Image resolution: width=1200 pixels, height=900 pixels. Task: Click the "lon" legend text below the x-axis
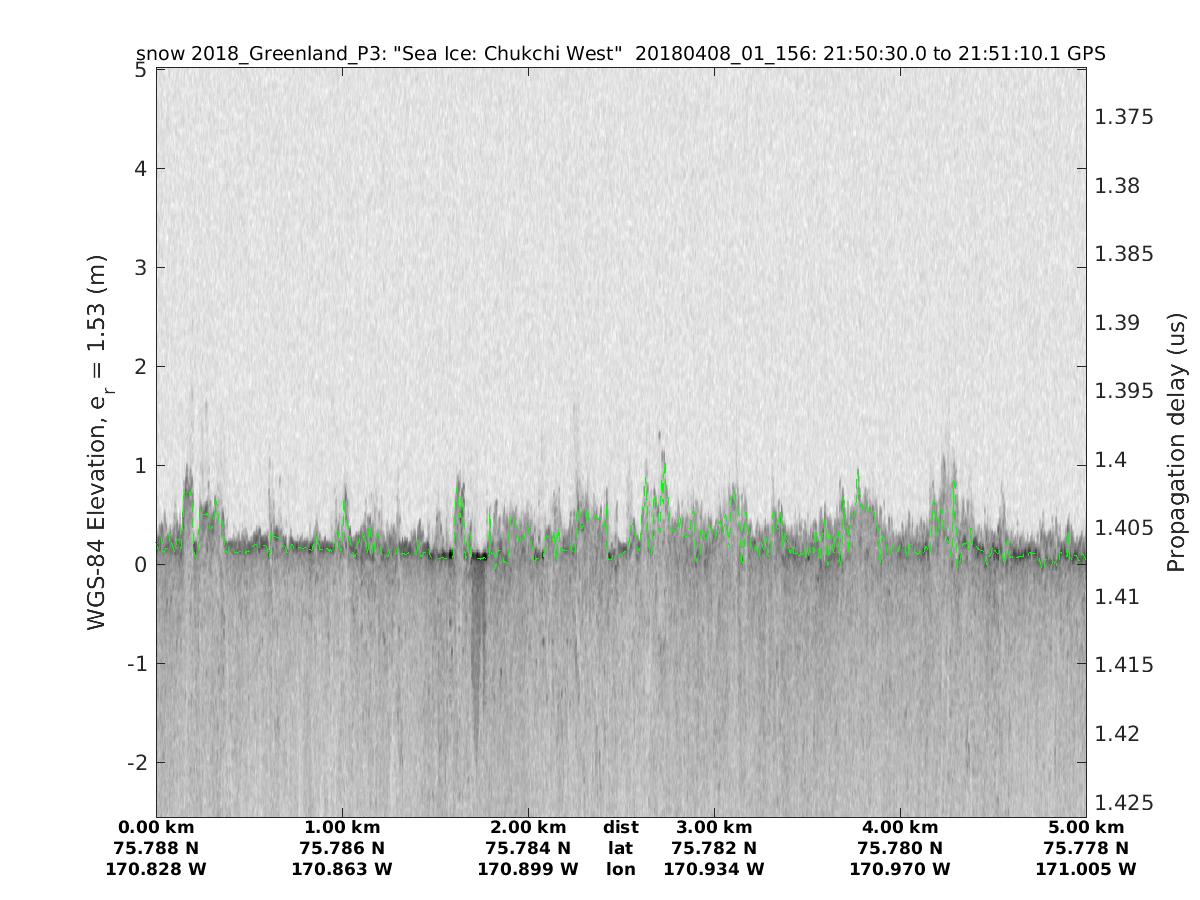pyautogui.click(x=620, y=869)
